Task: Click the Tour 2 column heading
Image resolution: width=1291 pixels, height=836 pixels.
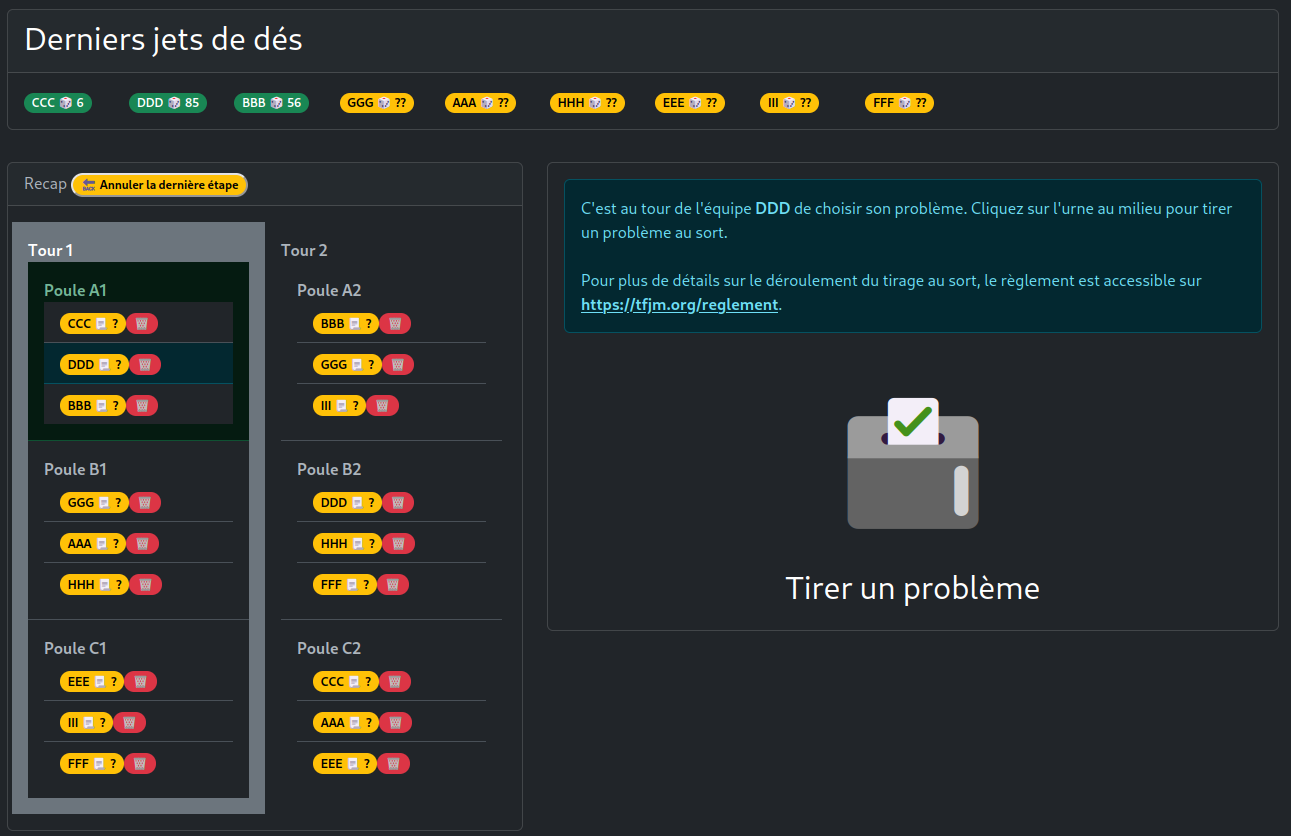Action: click(303, 250)
